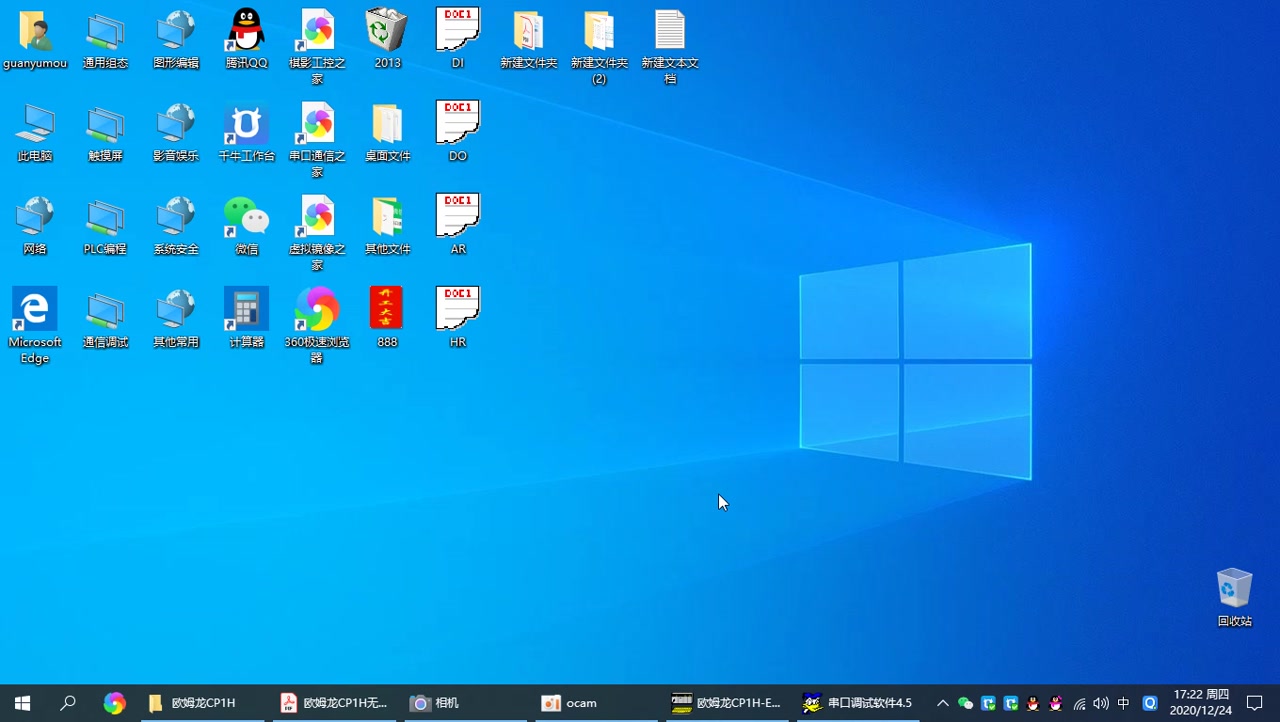
Task: Open the PLC编程 desktop icon
Action: click(x=105, y=226)
